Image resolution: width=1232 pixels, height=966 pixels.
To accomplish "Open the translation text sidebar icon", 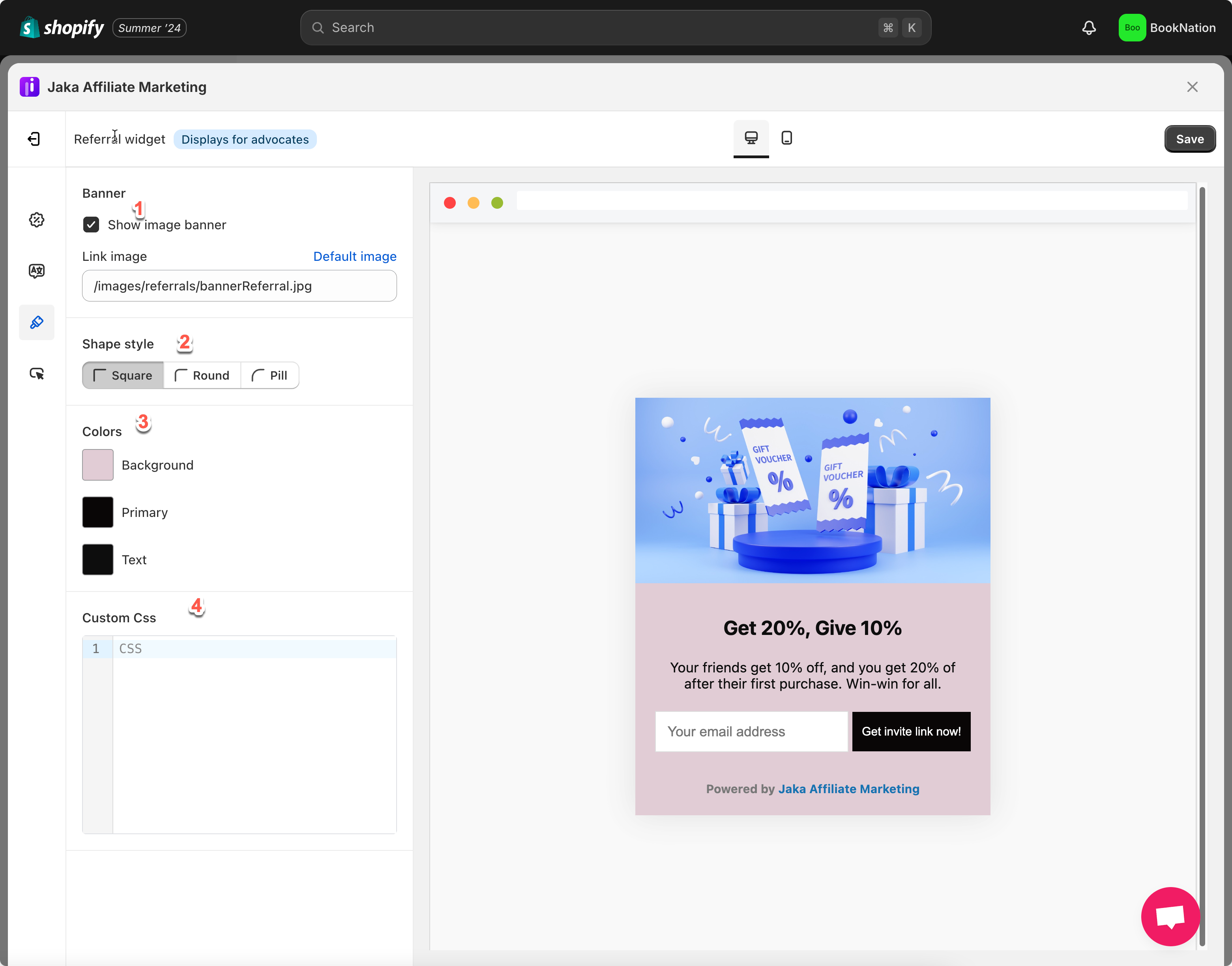I will 37,271.
